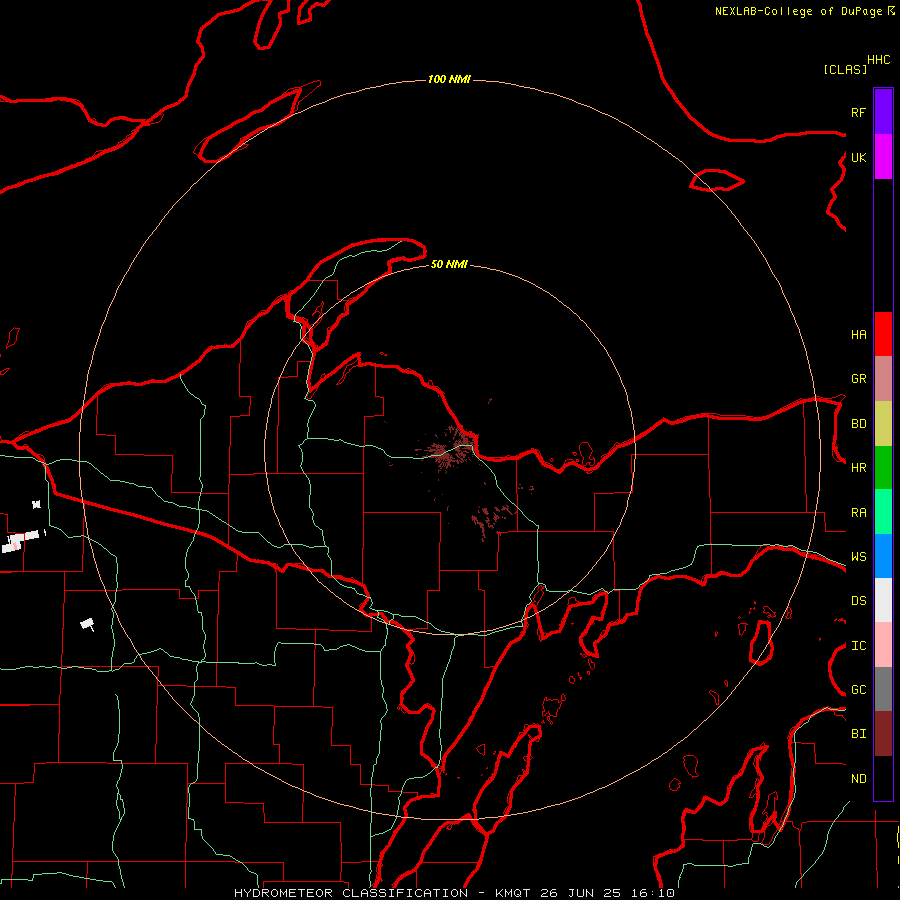The width and height of the screenshot is (900, 900).
Task: Click the [CLAS] units label
Action: point(845,69)
